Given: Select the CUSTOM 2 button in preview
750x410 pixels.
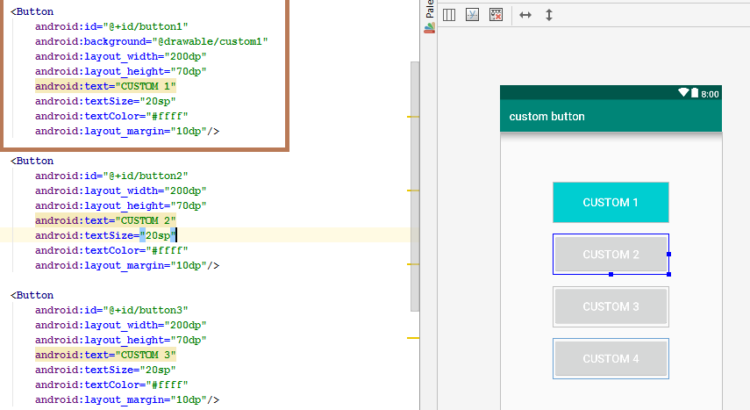Looking at the screenshot, I should [610, 254].
